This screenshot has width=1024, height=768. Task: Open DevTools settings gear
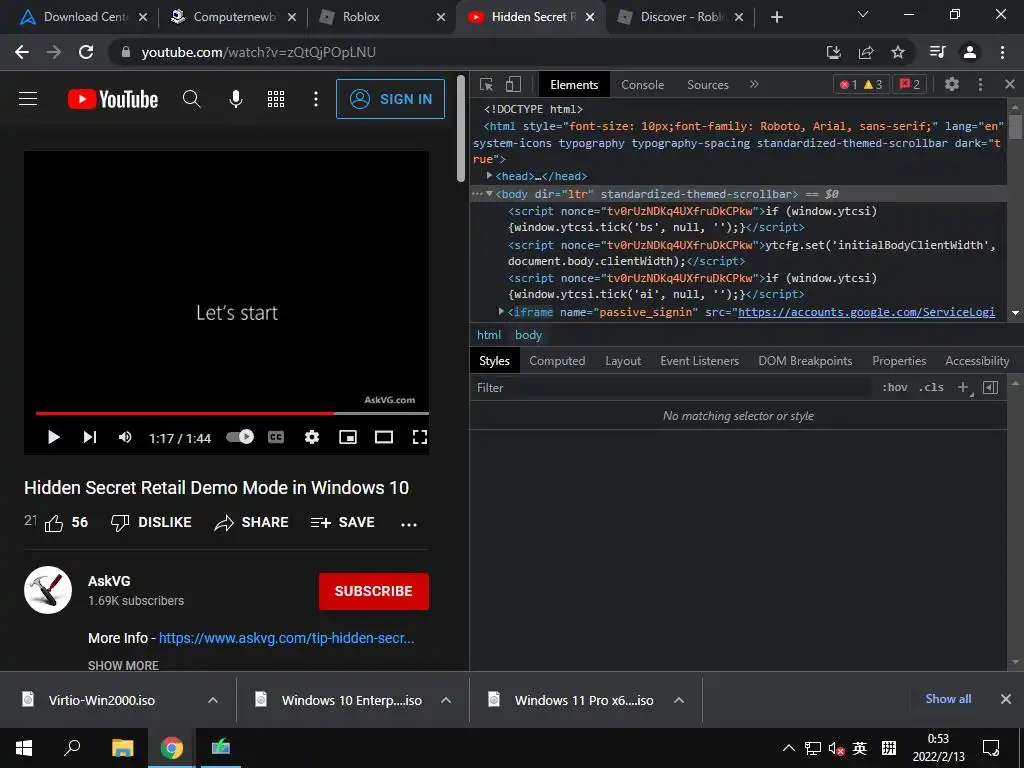coord(952,84)
